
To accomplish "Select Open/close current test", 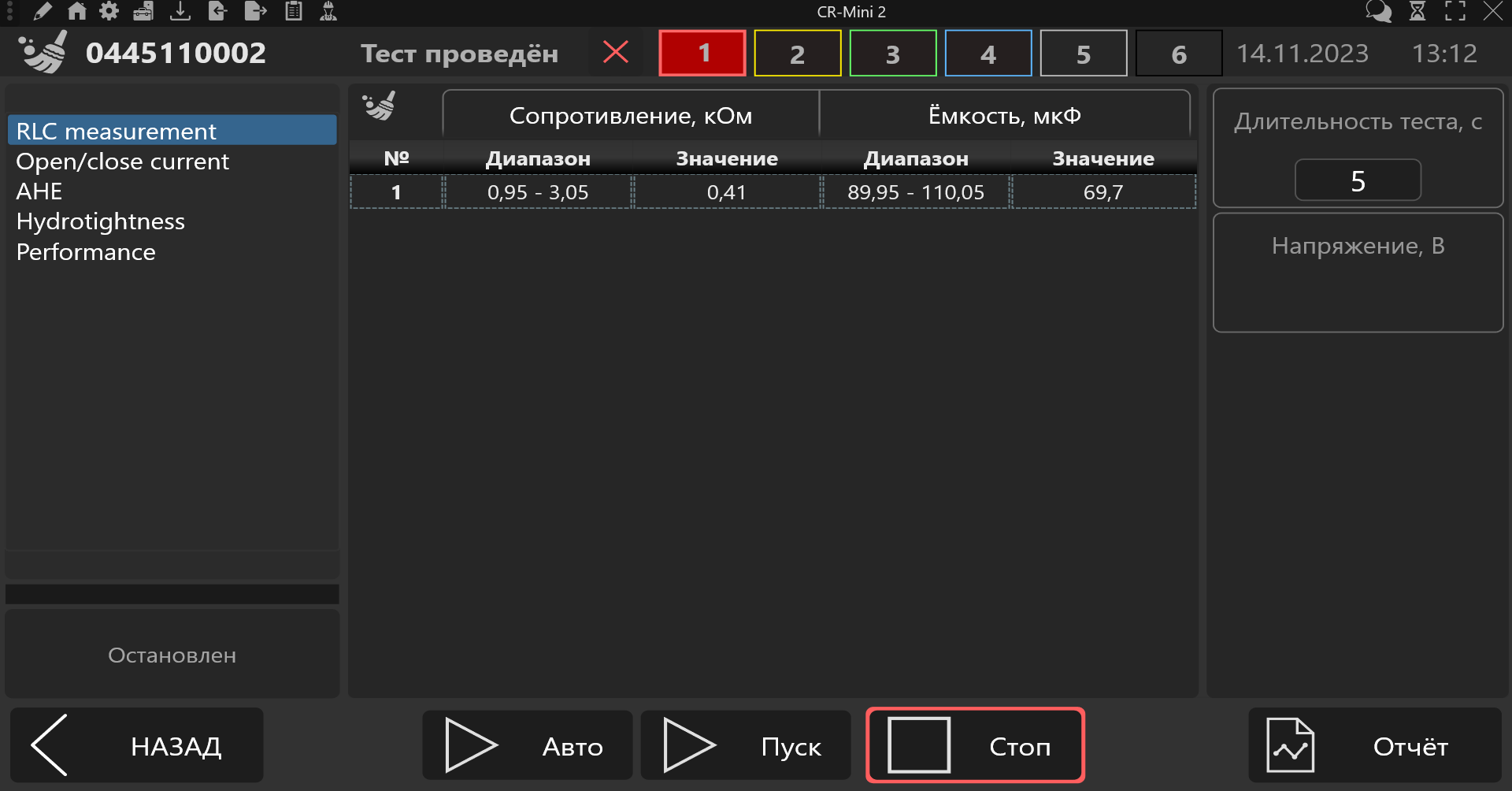I will [x=172, y=161].
